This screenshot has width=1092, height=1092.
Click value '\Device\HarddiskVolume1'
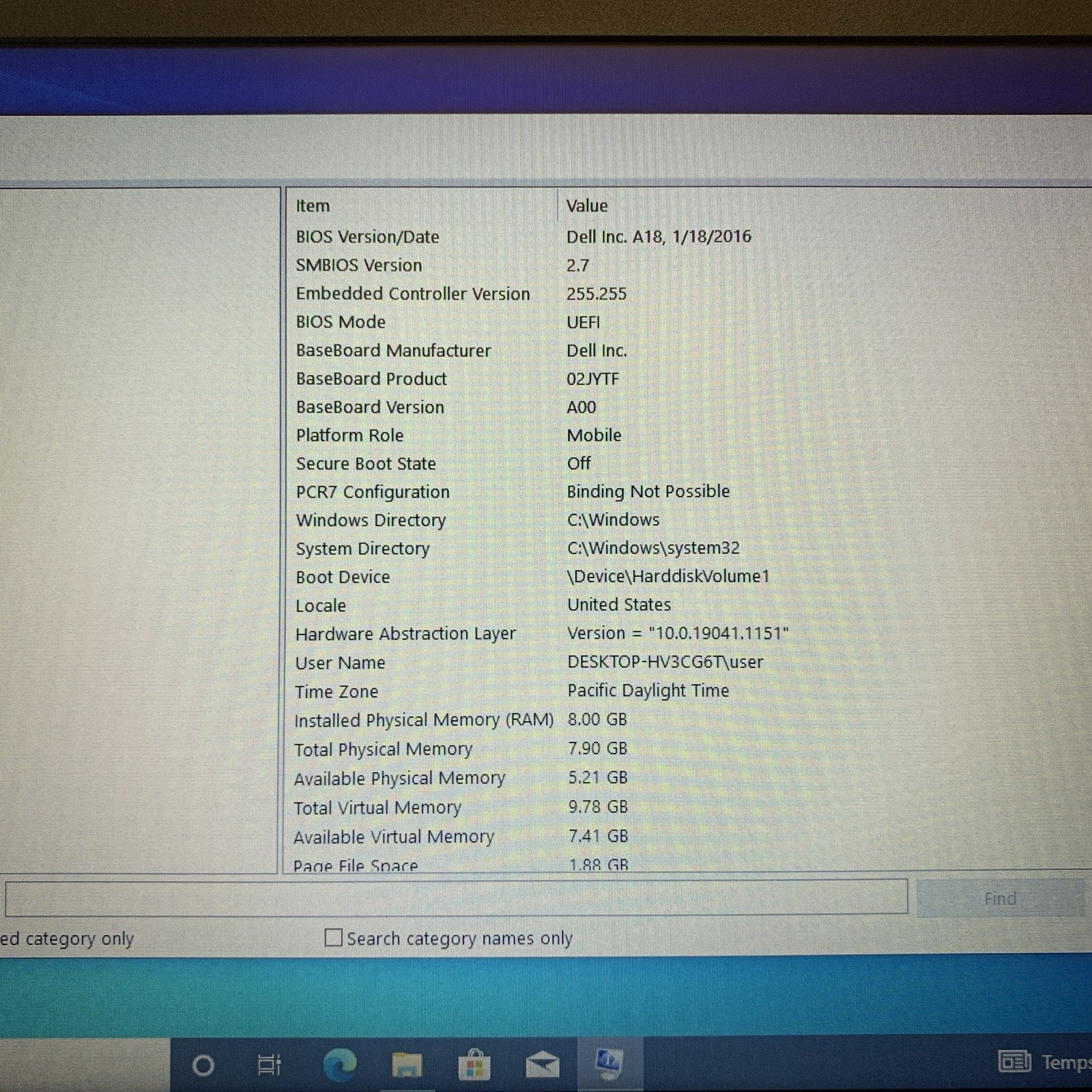tap(668, 577)
